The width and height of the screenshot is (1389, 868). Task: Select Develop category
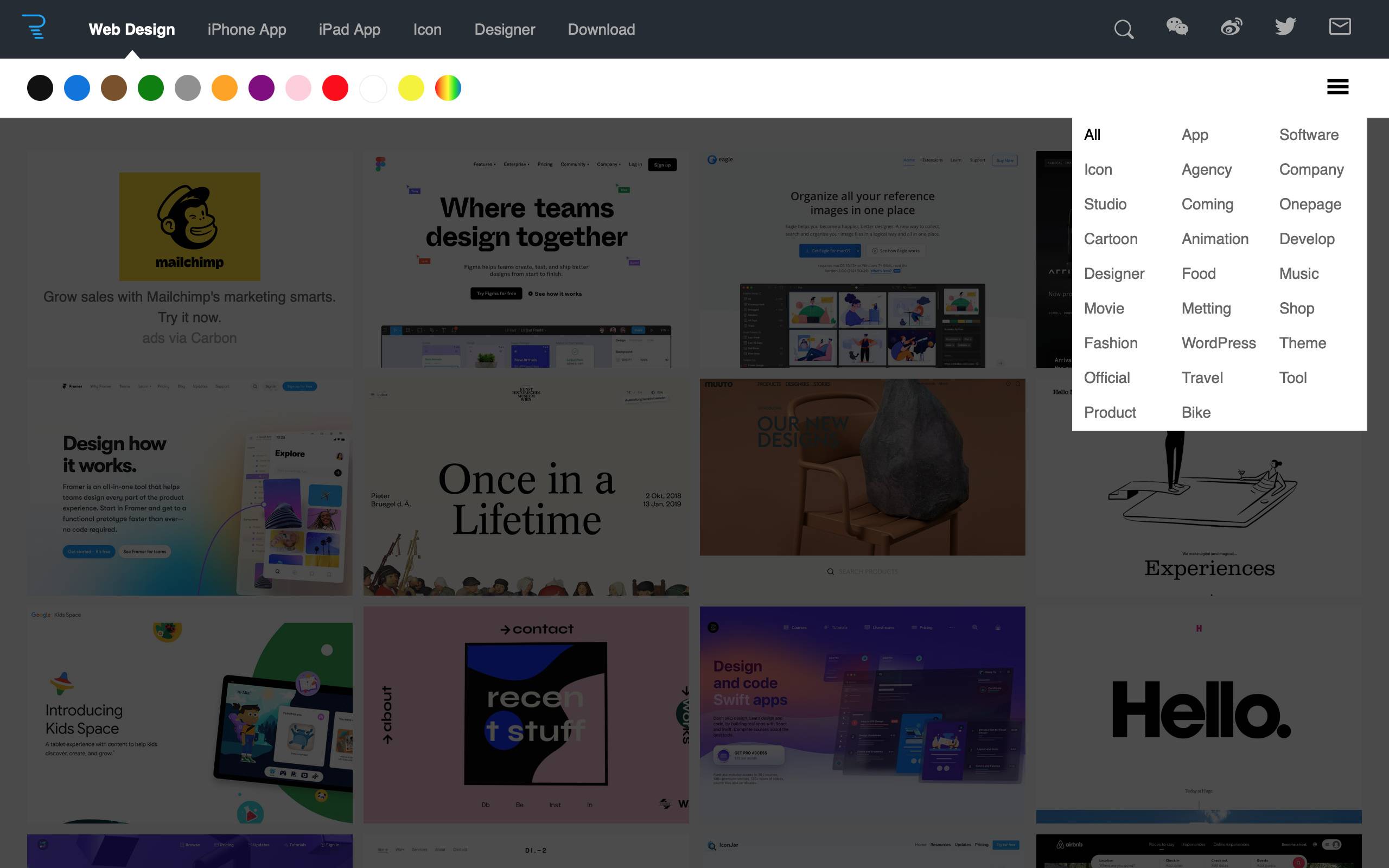tap(1307, 239)
